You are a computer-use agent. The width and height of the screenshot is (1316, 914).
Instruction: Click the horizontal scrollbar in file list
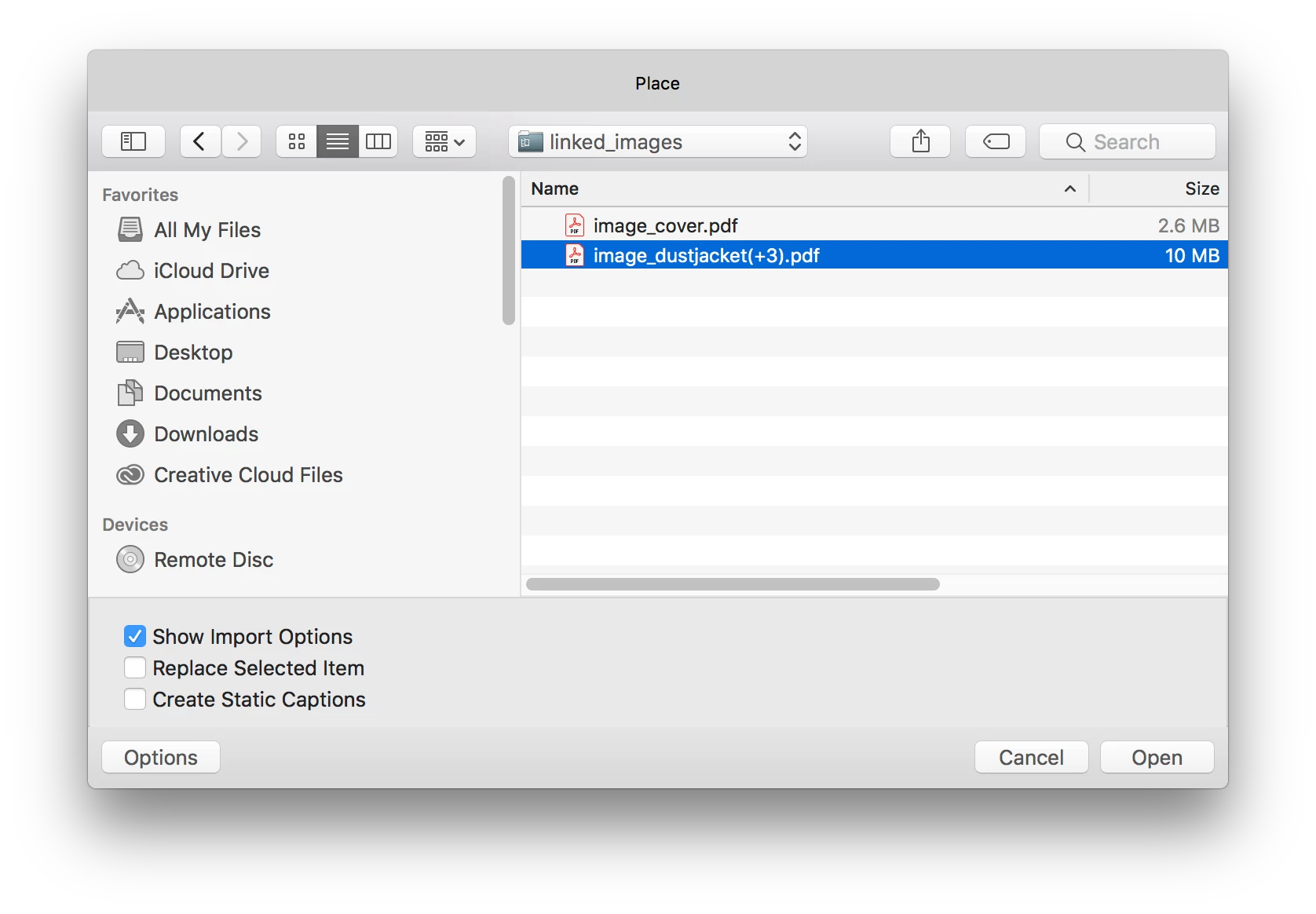pyautogui.click(x=733, y=584)
